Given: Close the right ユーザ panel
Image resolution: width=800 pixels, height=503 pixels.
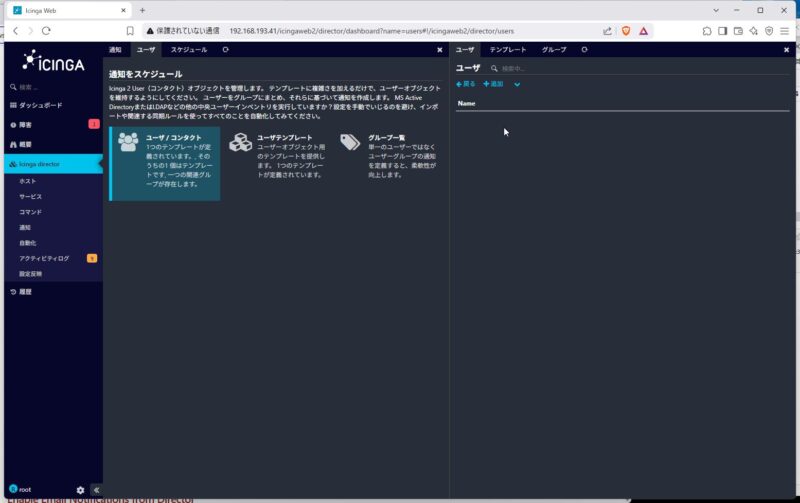Looking at the screenshot, I should (x=786, y=49).
